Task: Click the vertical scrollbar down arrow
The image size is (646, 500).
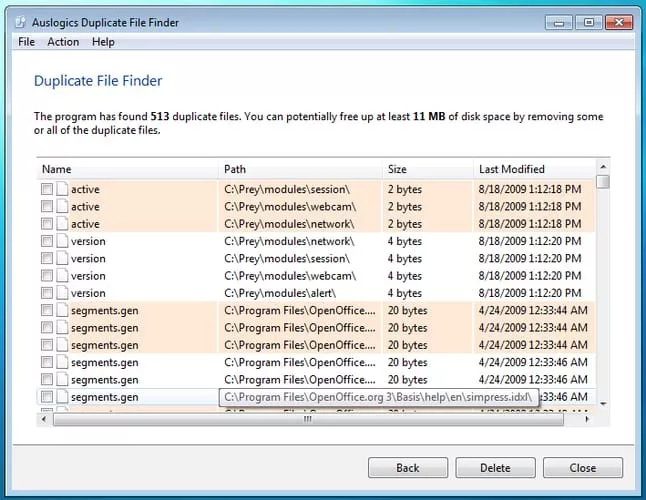Action: [602, 404]
